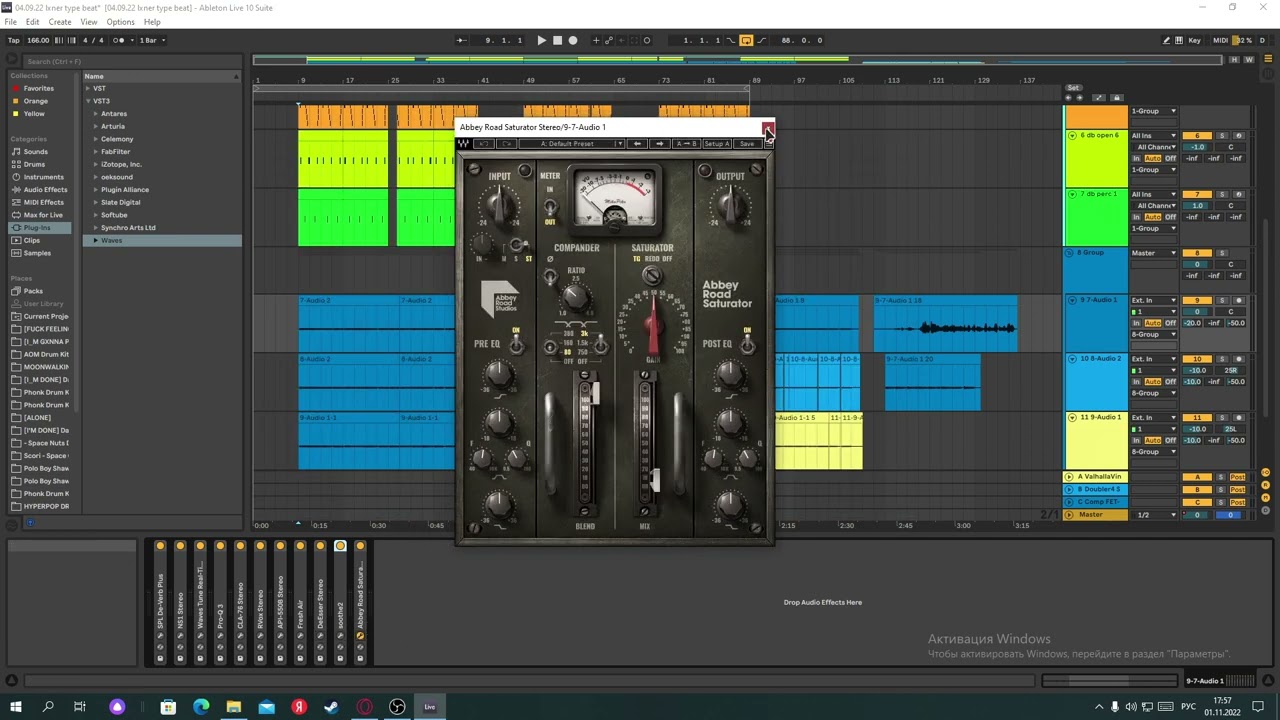This screenshot has width=1280, height=720.
Task: Expand the VST folder
Action: tap(88, 88)
